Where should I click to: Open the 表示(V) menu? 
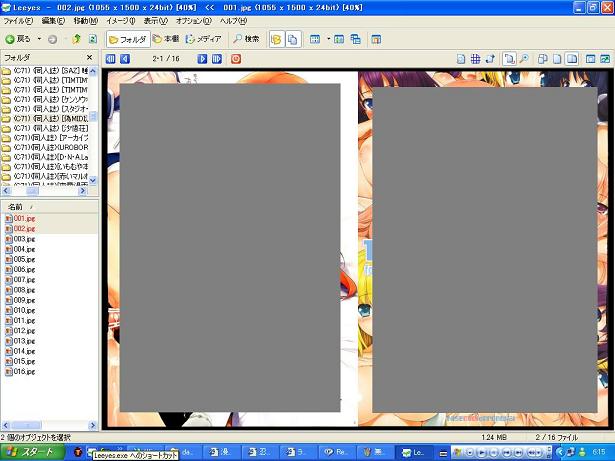click(155, 21)
